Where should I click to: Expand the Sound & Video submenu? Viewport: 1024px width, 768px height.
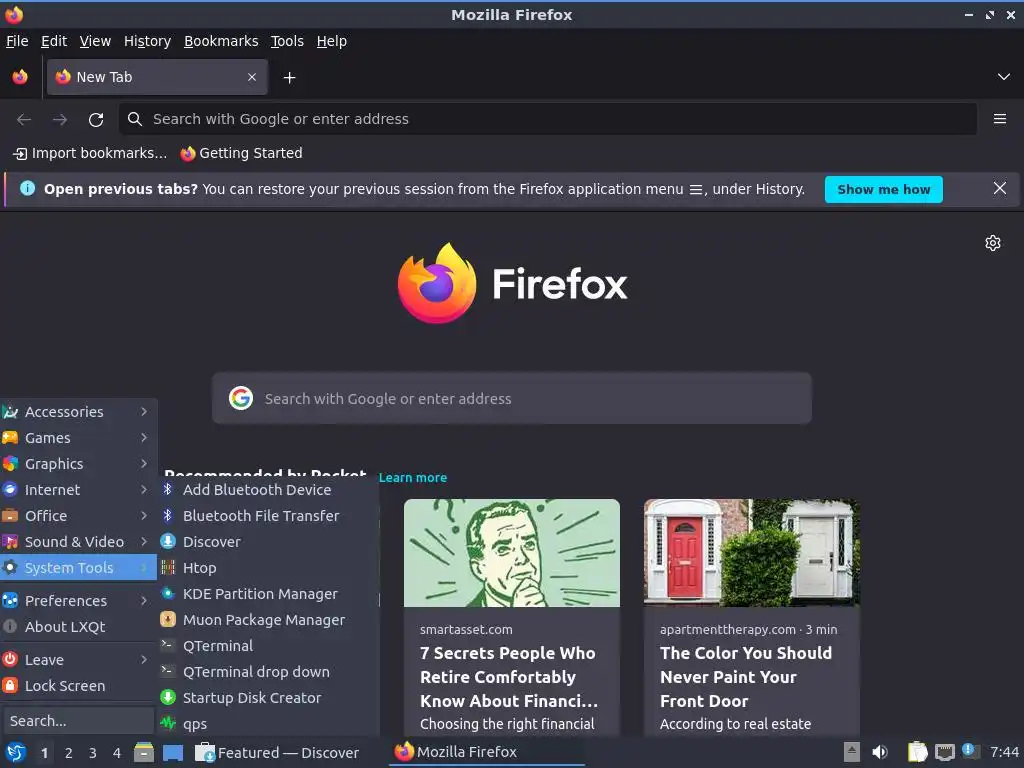coord(78,542)
